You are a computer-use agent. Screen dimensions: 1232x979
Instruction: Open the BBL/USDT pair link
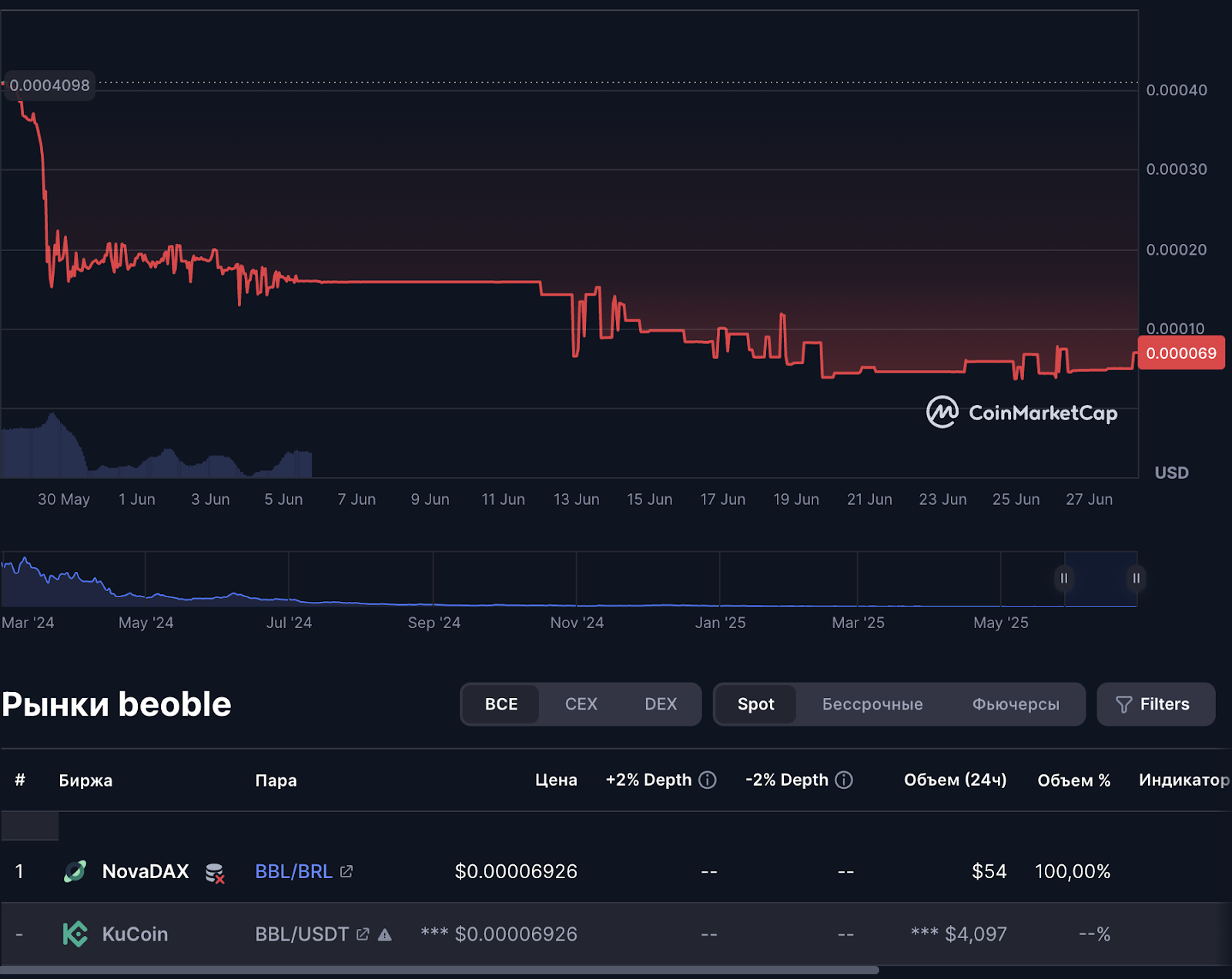coord(302,934)
